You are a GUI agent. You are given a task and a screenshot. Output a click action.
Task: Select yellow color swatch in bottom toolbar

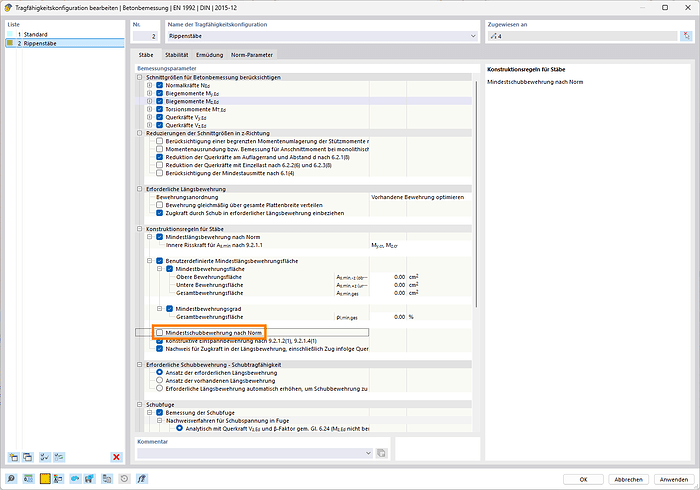45,479
